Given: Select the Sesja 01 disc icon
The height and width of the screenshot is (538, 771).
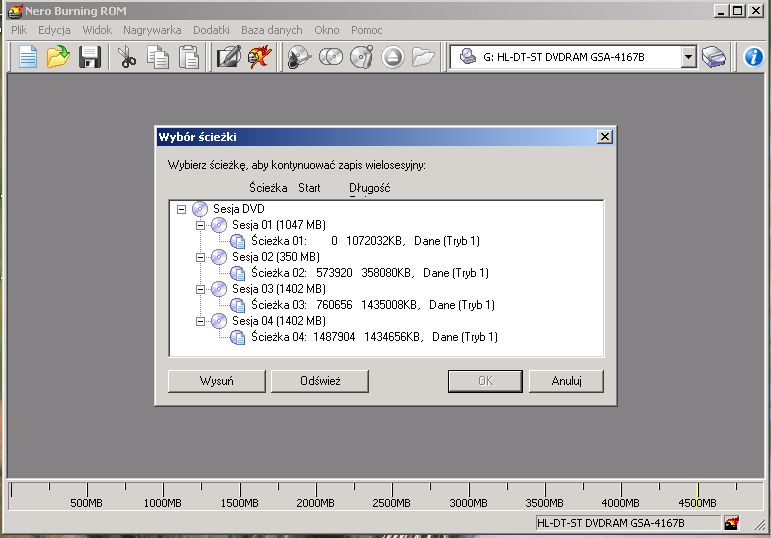Looking at the screenshot, I should [219, 225].
